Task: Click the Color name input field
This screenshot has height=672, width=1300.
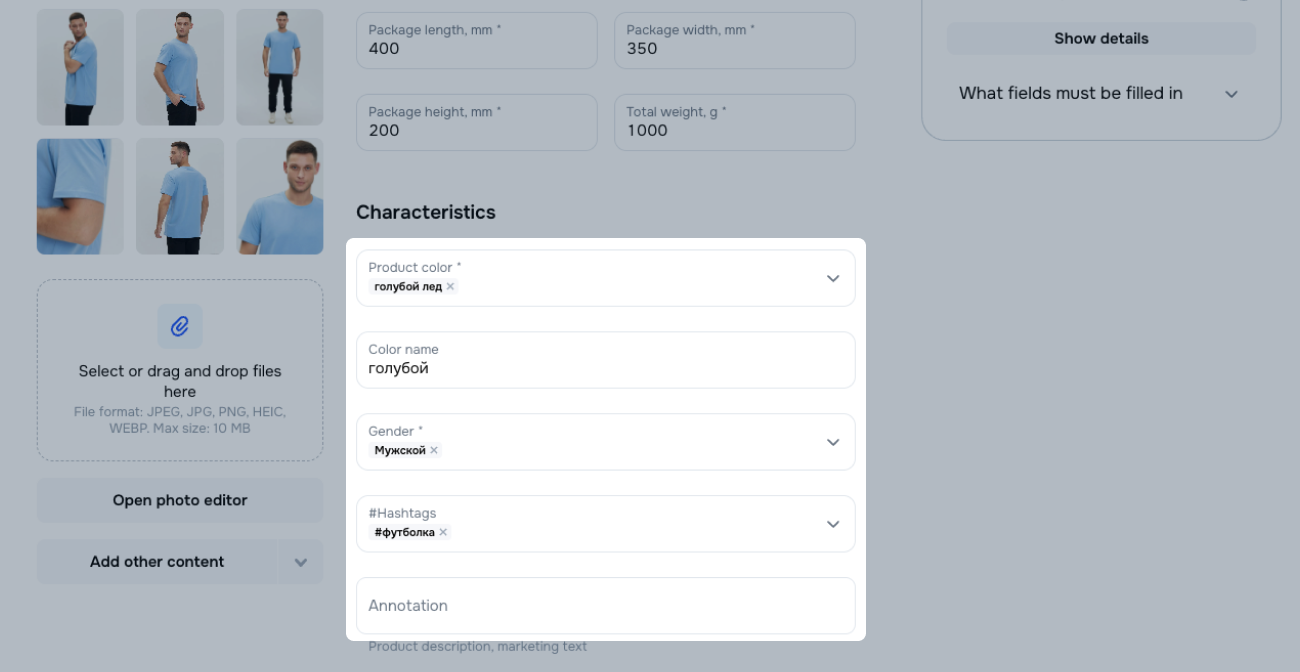Action: pos(605,368)
